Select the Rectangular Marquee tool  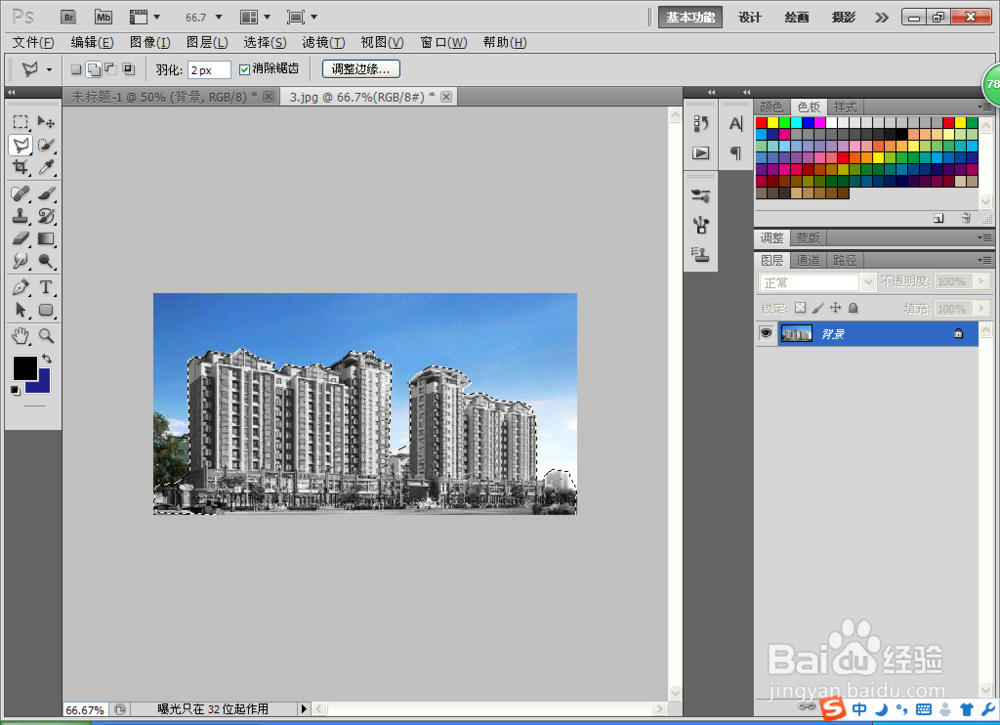click(20, 121)
